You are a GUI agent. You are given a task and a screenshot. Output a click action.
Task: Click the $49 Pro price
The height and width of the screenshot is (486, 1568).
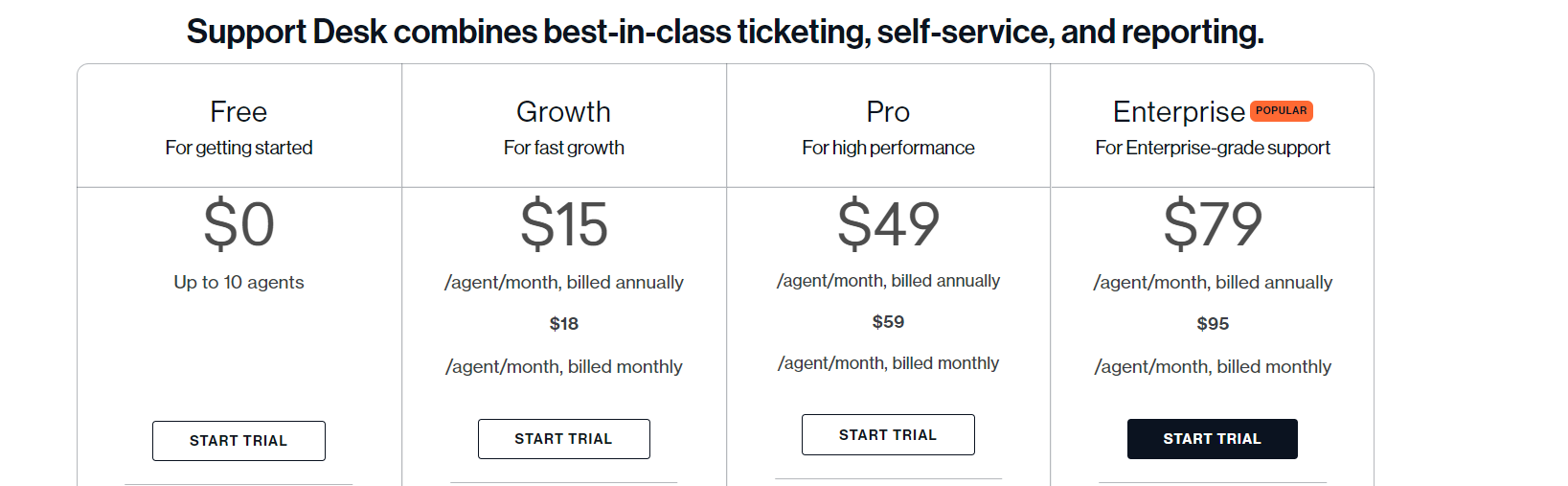coord(888,223)
